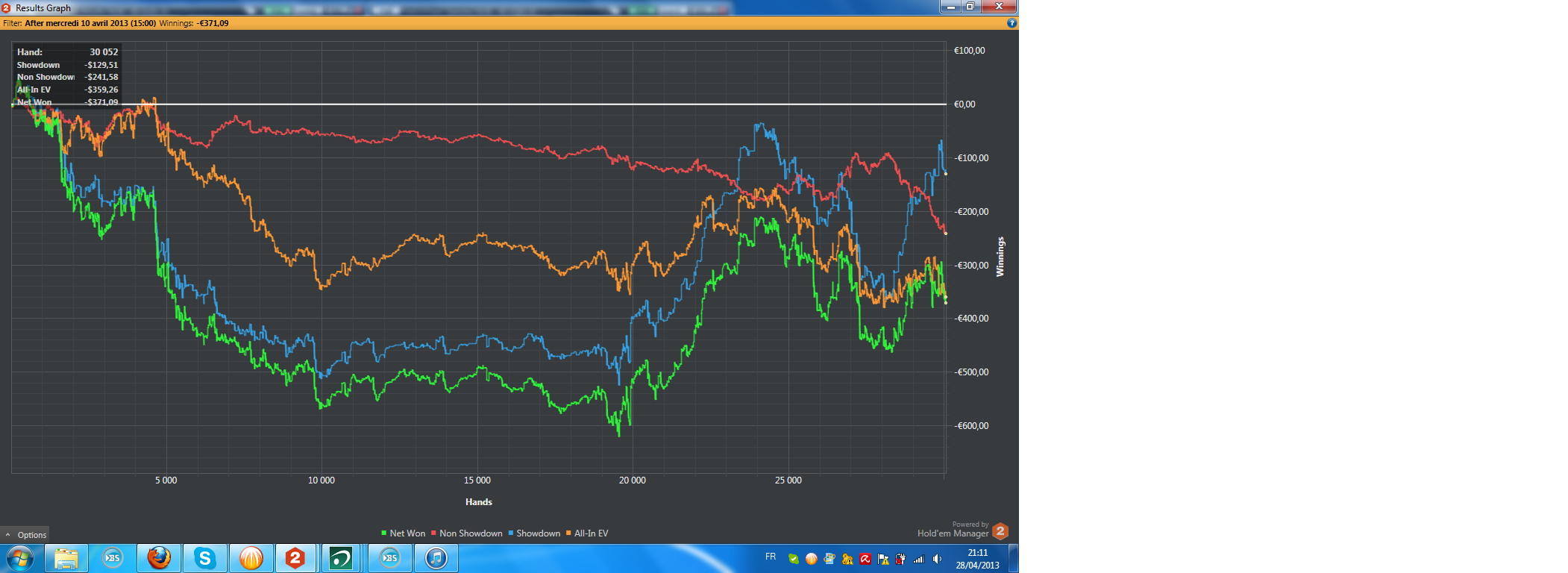Click the x-axis label 15 000
Viewport: 1568px width, 573px height.
coord(477,480)
